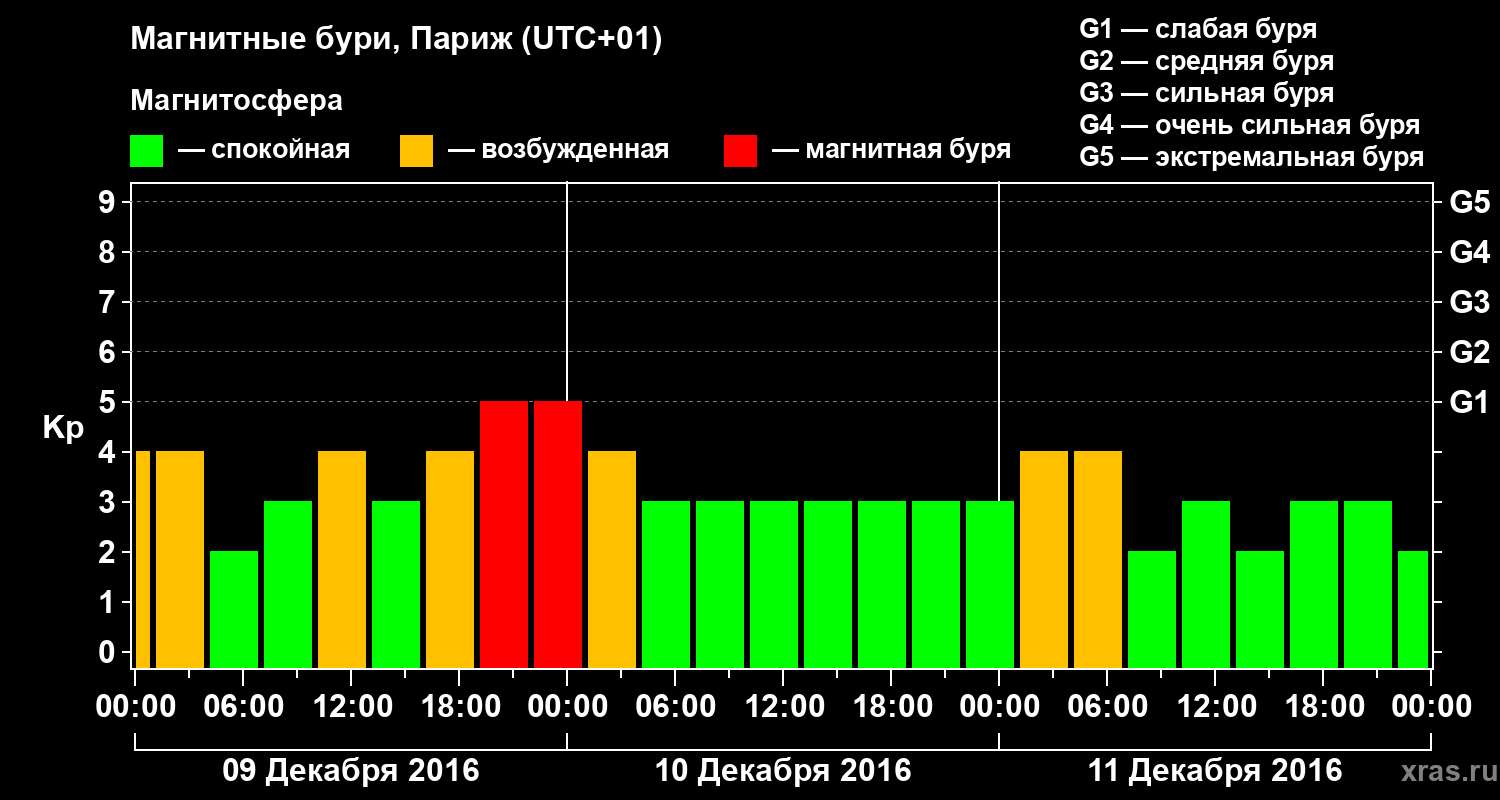Click the red 'магнитная буря' legend swatch
Image resolution: width=1500 pixels, height=800 pixels.
pyautogui.click(x=740, y=151)
